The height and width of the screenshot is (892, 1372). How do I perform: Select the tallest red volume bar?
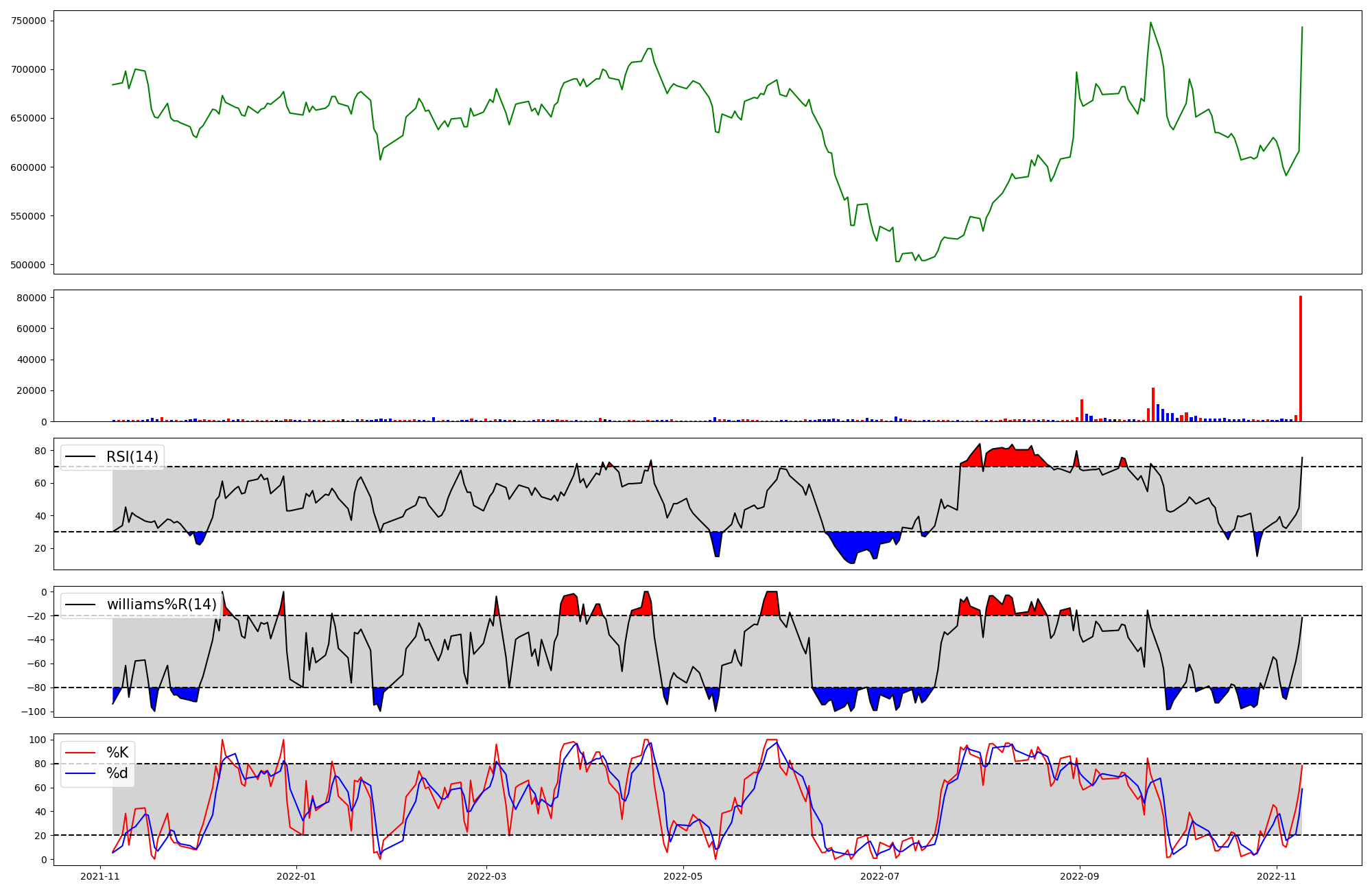(1300, 359)
